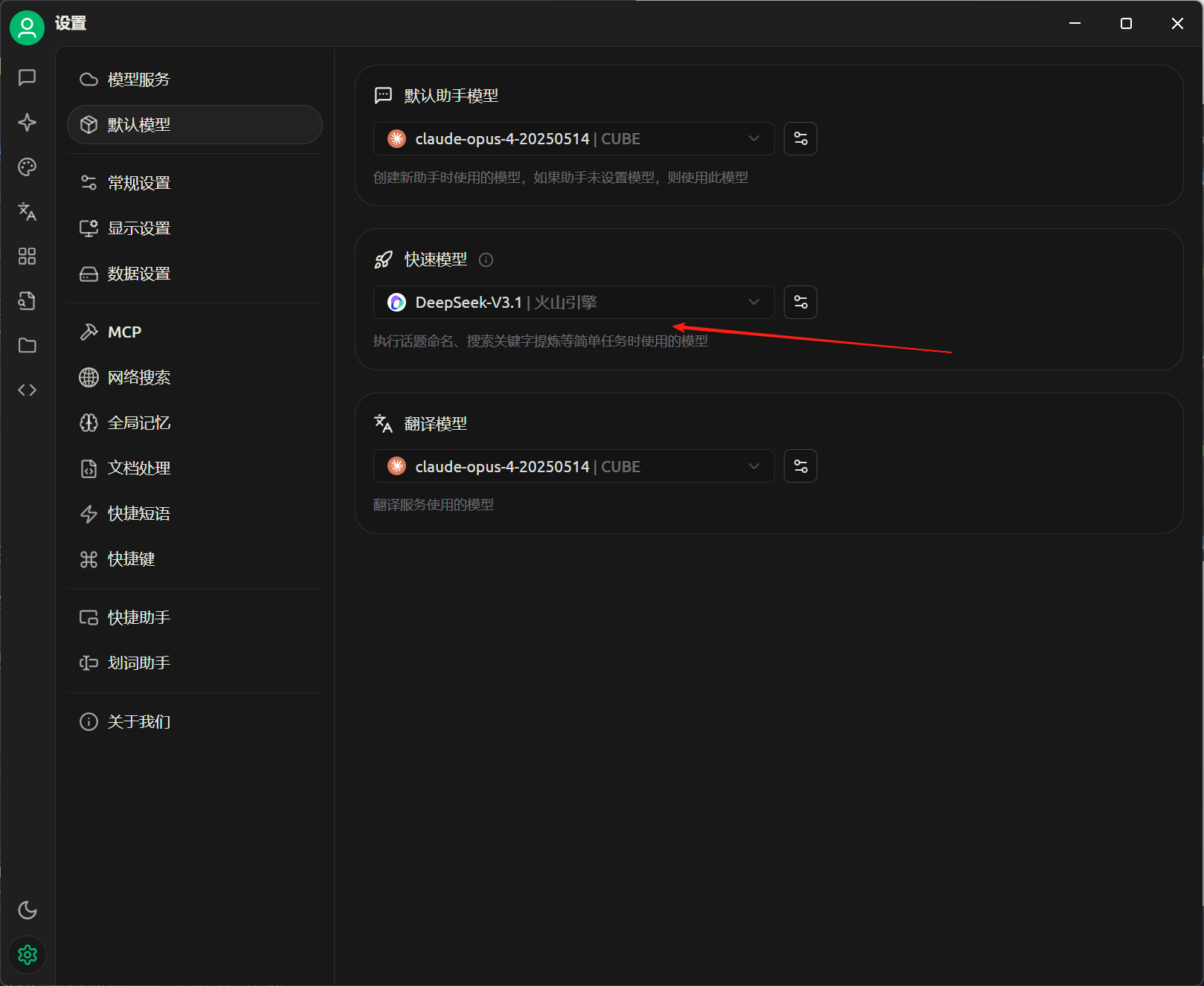This screenshot has height=986, width=1204.
Task: Open the sparkle agents icon in sidebar
Action: tap(28, 122)
